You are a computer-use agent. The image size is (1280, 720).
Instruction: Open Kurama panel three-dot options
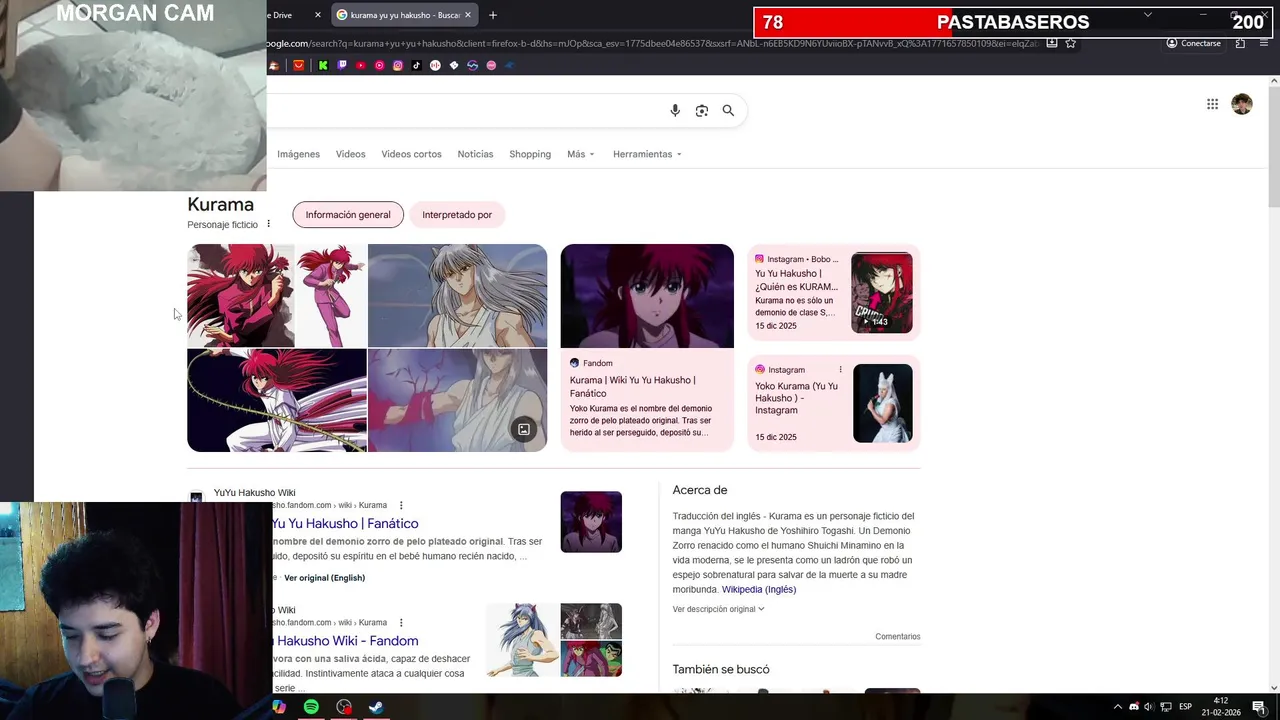[268, 224]
